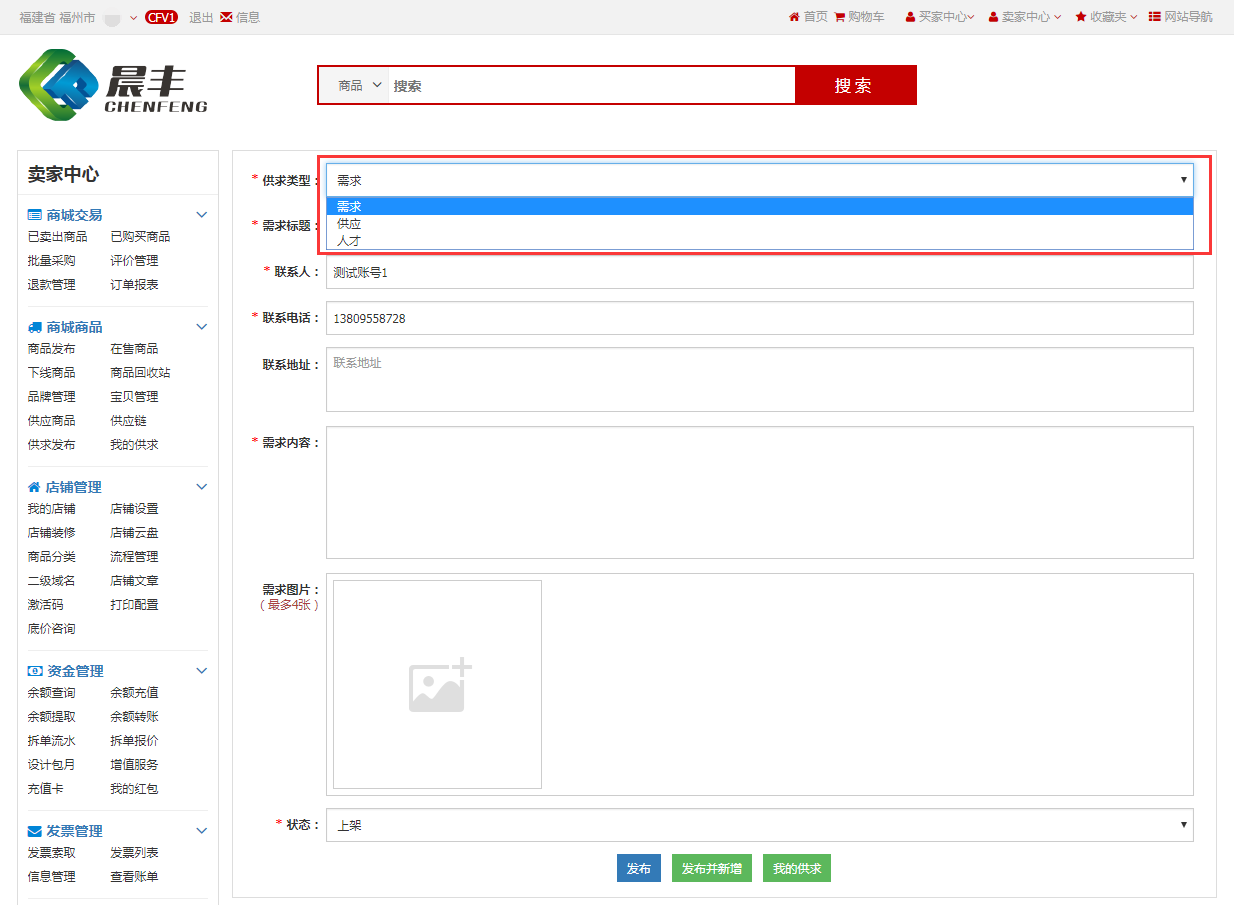
Task: Click the truck icon beside 商城商品
Action: tap(35, 327)
